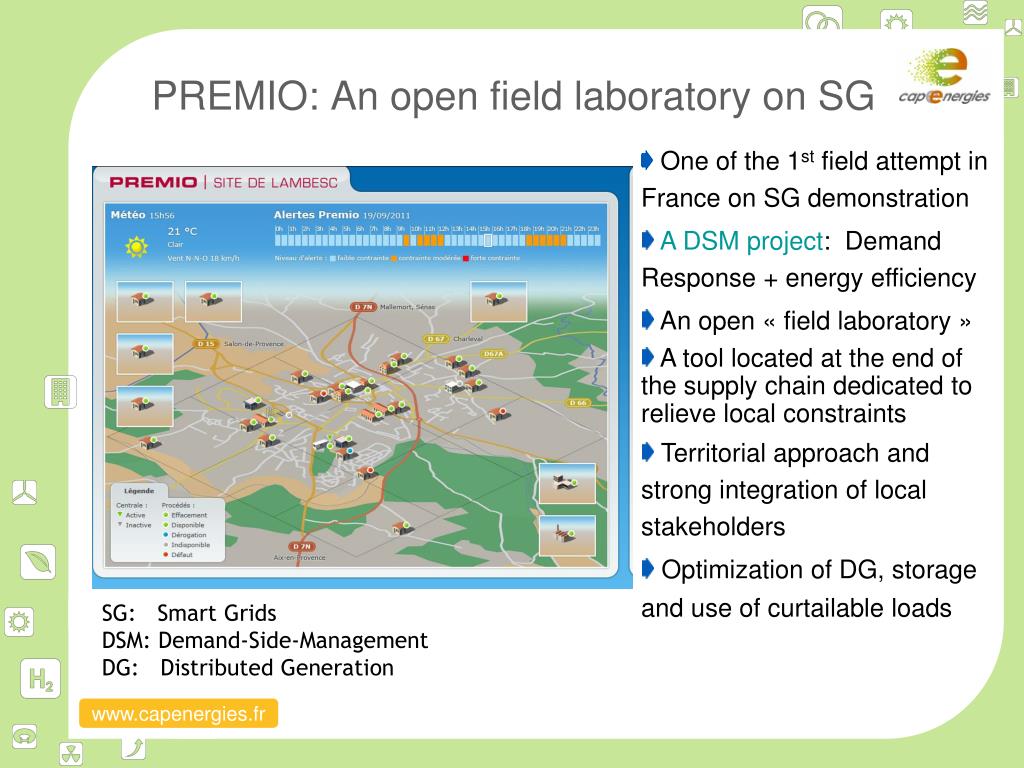The height and width of the screenshot is (768, 1024).
Task: Click the sun icon on left border
Action: [x=19, y=622]
